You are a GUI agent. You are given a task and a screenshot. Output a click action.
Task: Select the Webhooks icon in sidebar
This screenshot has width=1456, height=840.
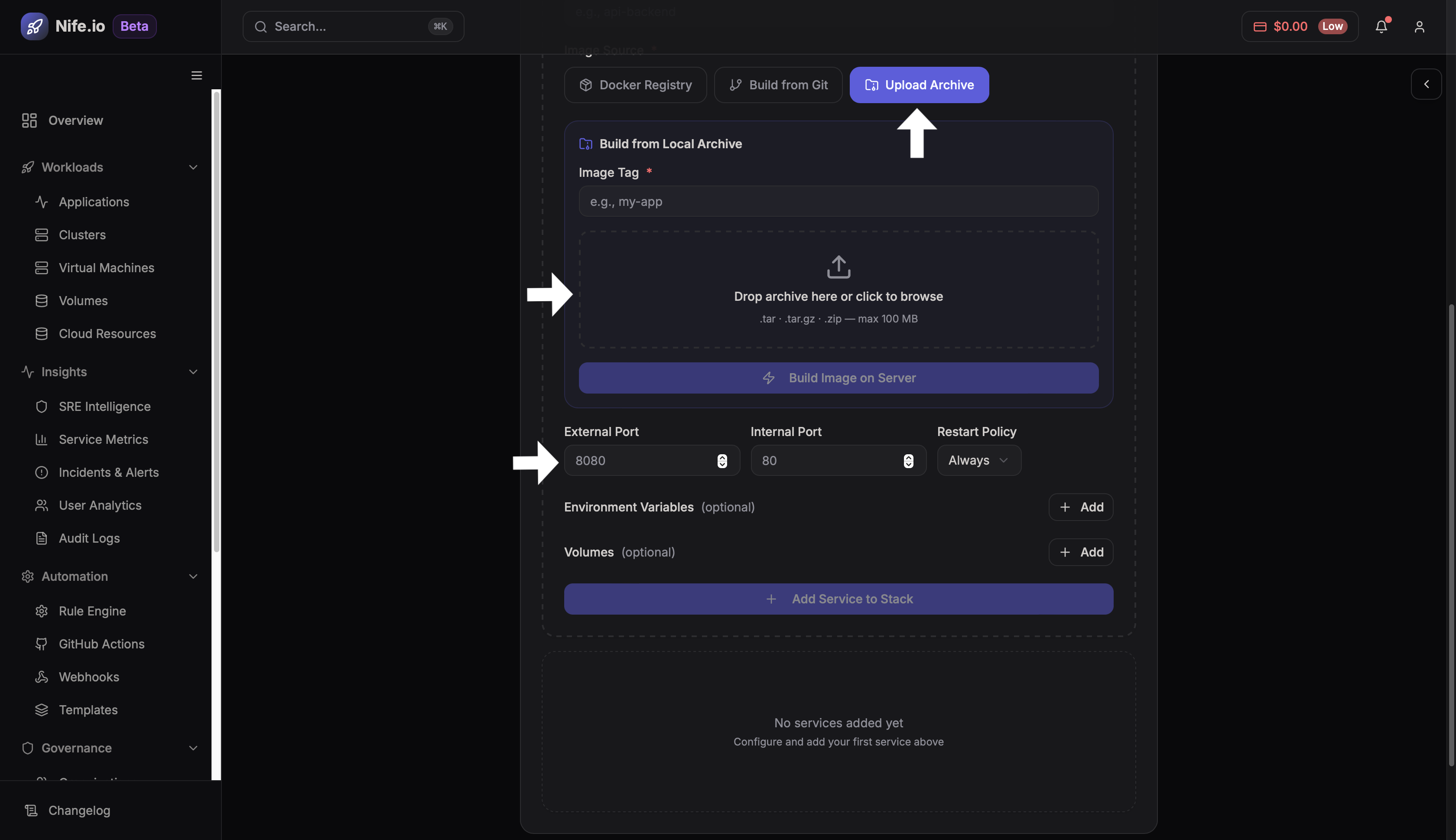pyautogui.click(x=42, y=677)
